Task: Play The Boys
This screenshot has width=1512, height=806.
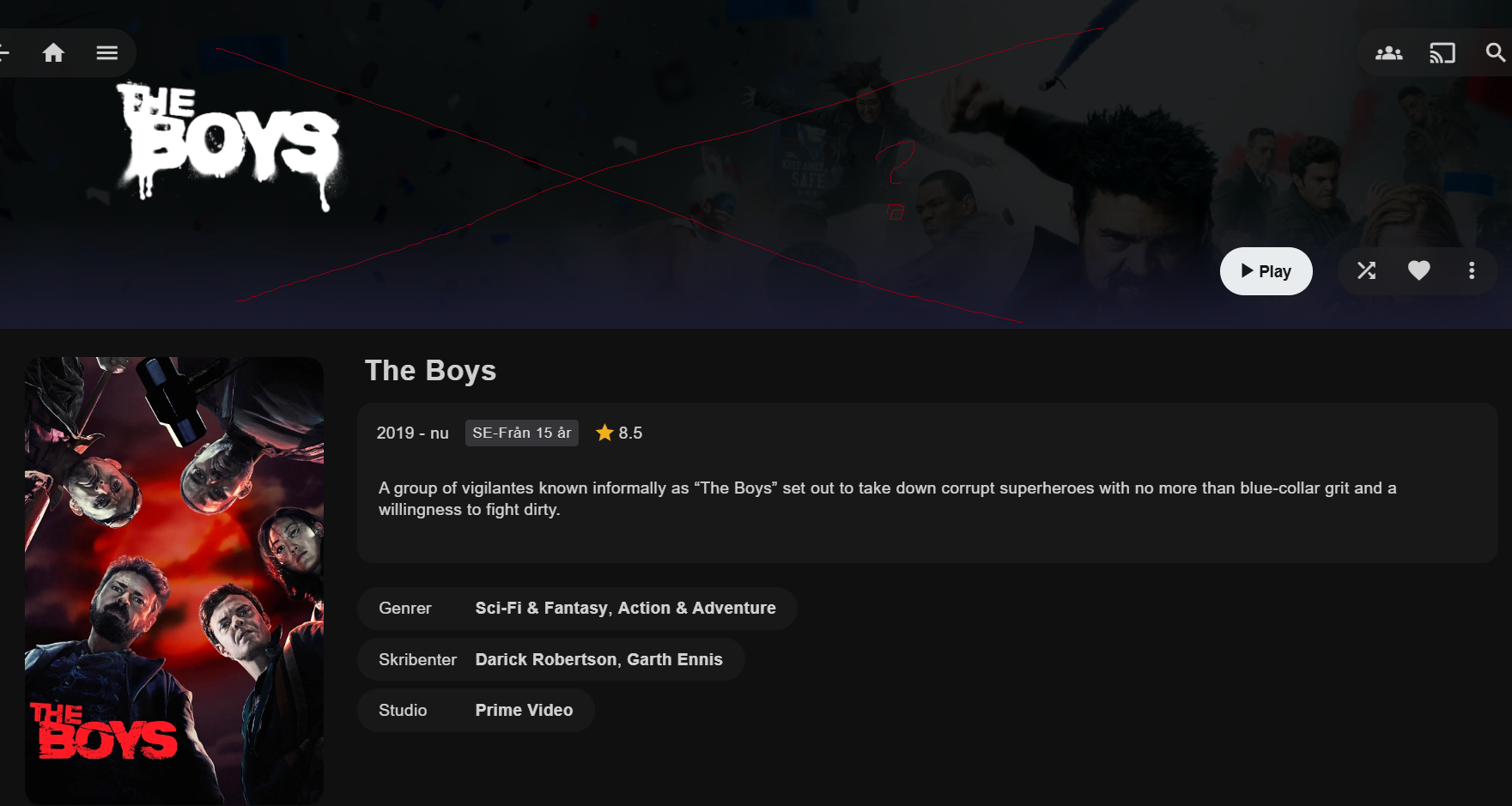Action: (1266, 271)
